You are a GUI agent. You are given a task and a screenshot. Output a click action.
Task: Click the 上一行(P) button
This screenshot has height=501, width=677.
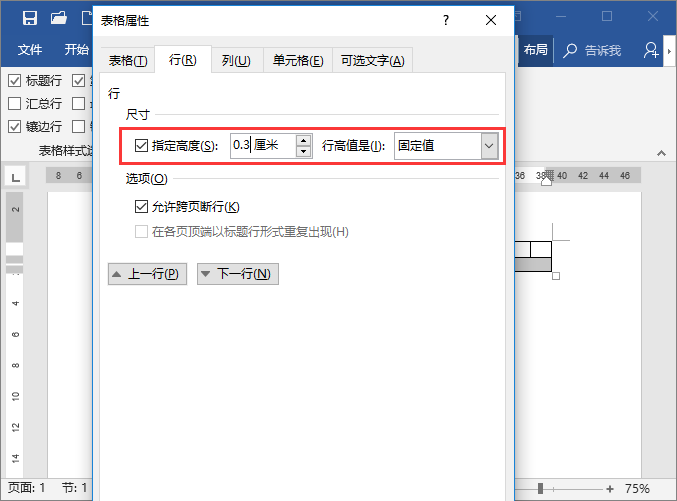147,274
